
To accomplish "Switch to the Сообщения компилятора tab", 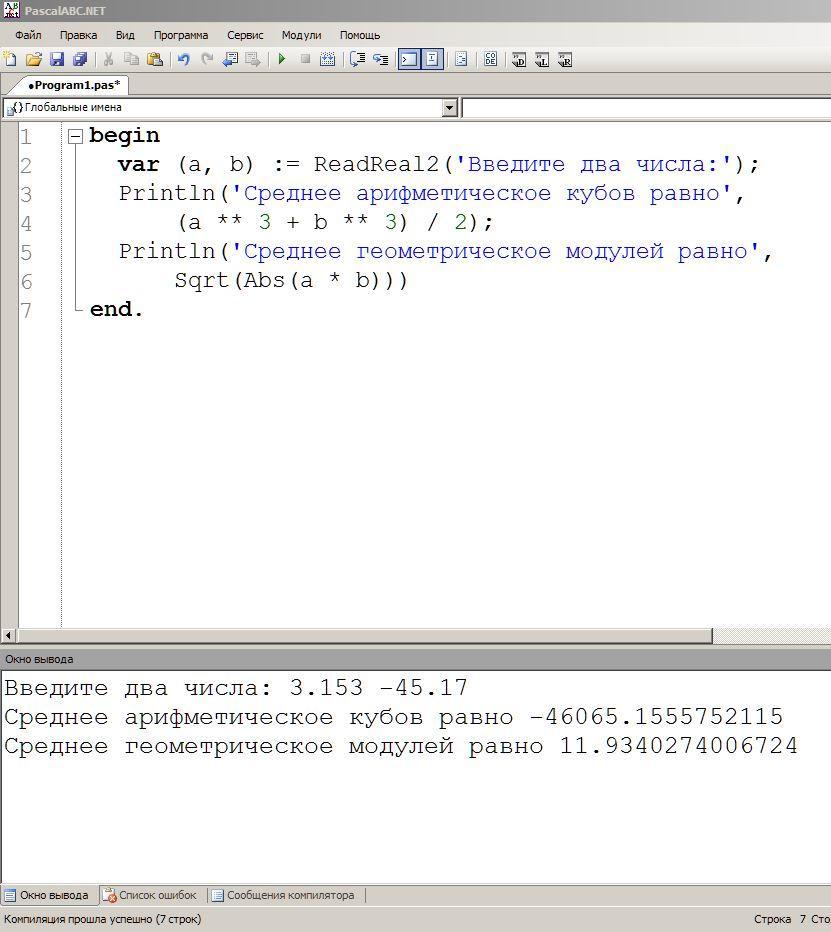I will click(284, 895).
